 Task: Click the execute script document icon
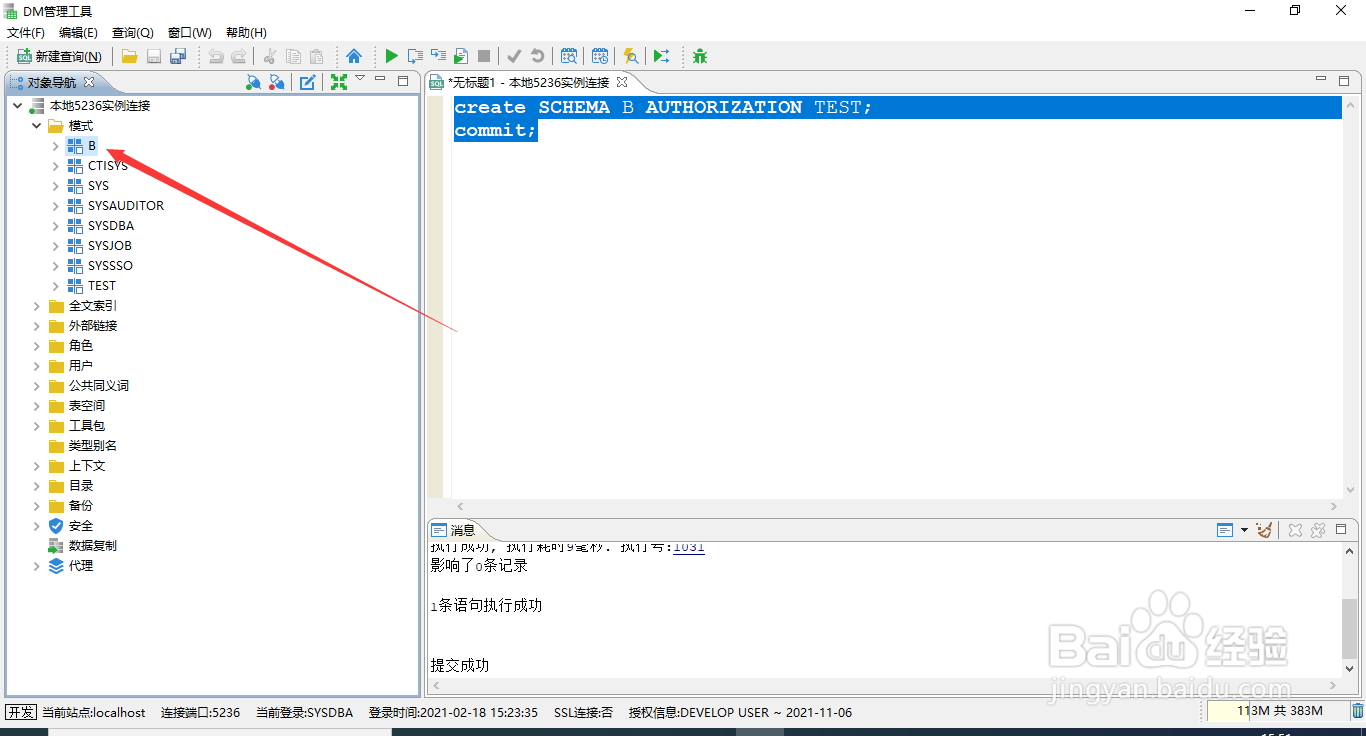[x=461, y=57]
